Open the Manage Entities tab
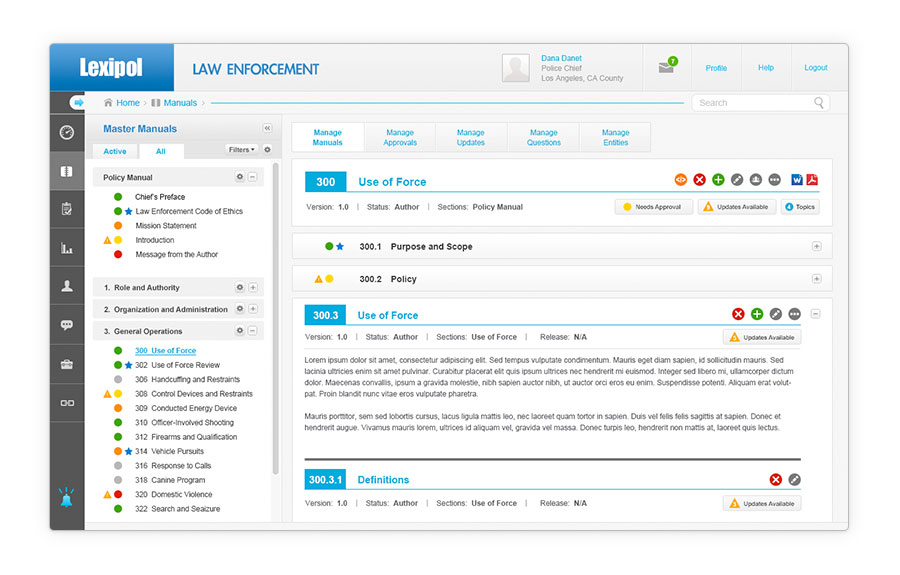The width and height of the screenshot is (900, 575). point(616,137)
